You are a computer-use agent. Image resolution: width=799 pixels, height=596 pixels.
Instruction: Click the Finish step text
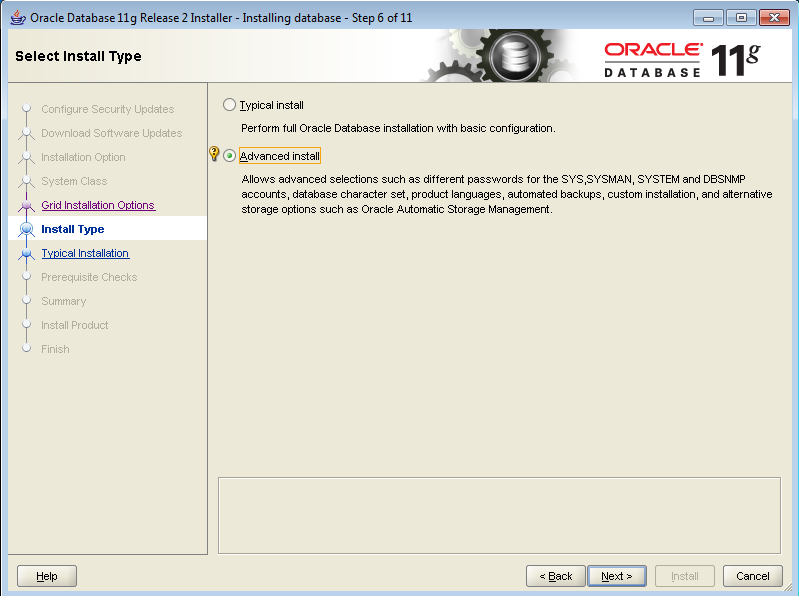click(55, 349)
